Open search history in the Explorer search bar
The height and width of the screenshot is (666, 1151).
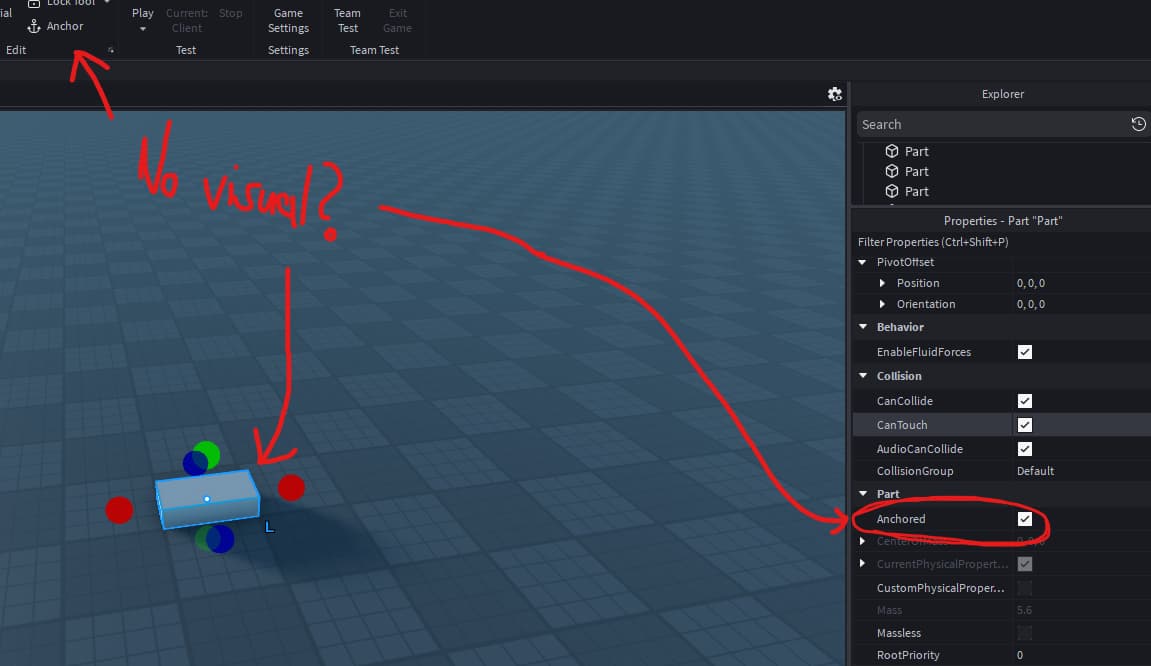click(1138, 124)
